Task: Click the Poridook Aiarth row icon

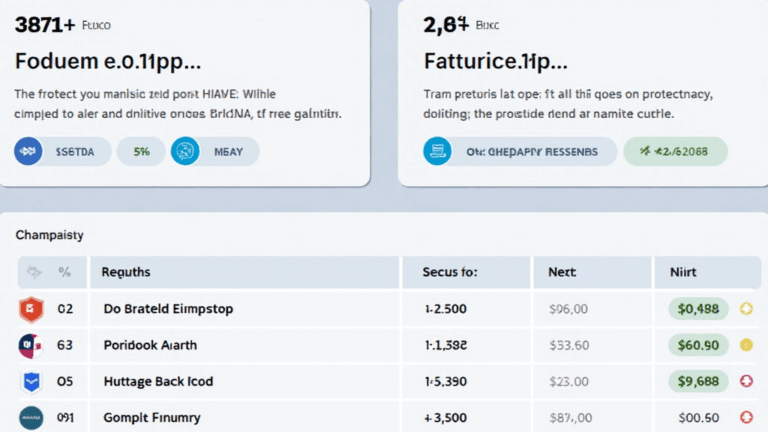Action: click(x=29, y=345)
